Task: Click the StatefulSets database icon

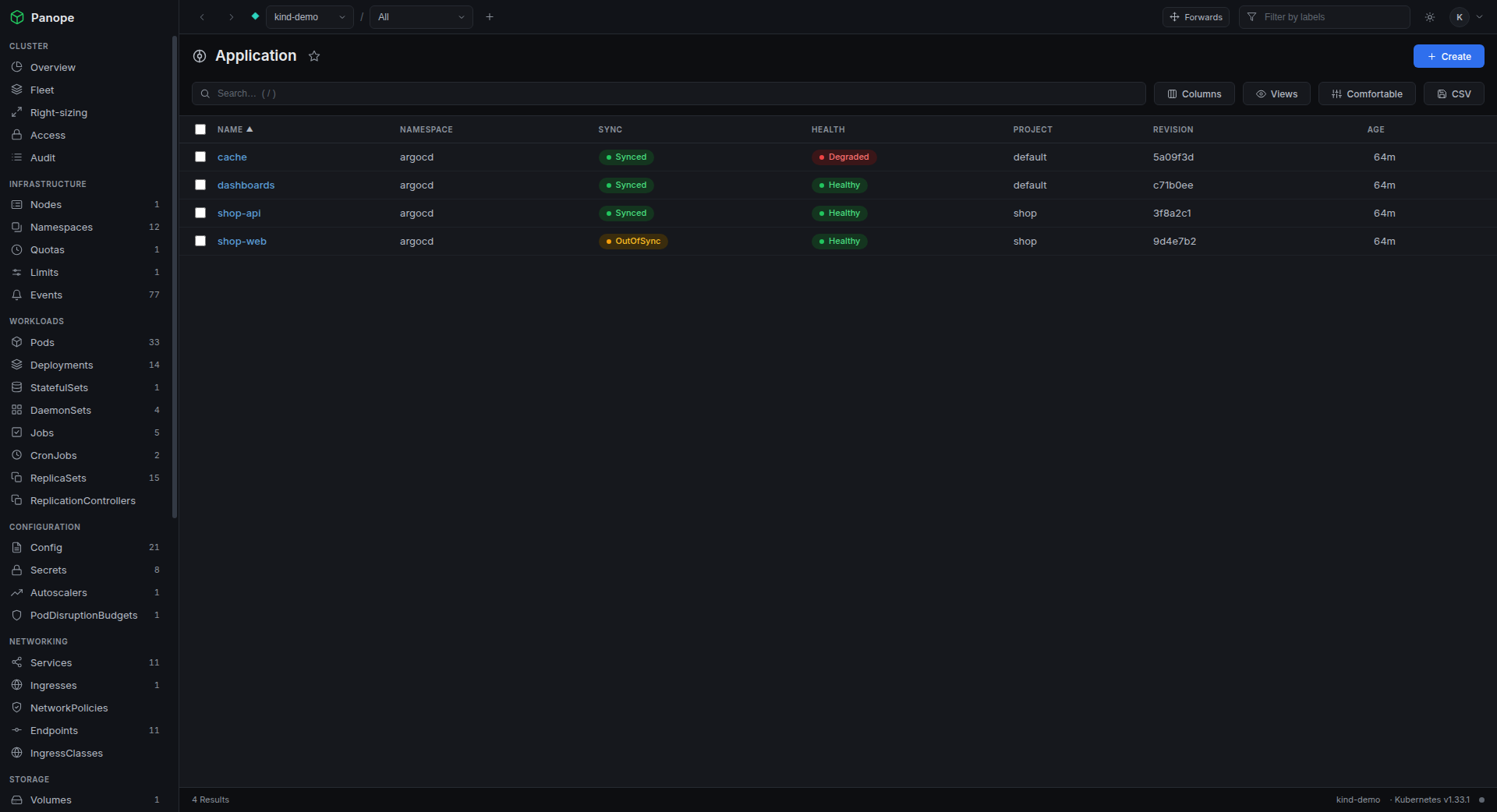Action: [16, 387]
